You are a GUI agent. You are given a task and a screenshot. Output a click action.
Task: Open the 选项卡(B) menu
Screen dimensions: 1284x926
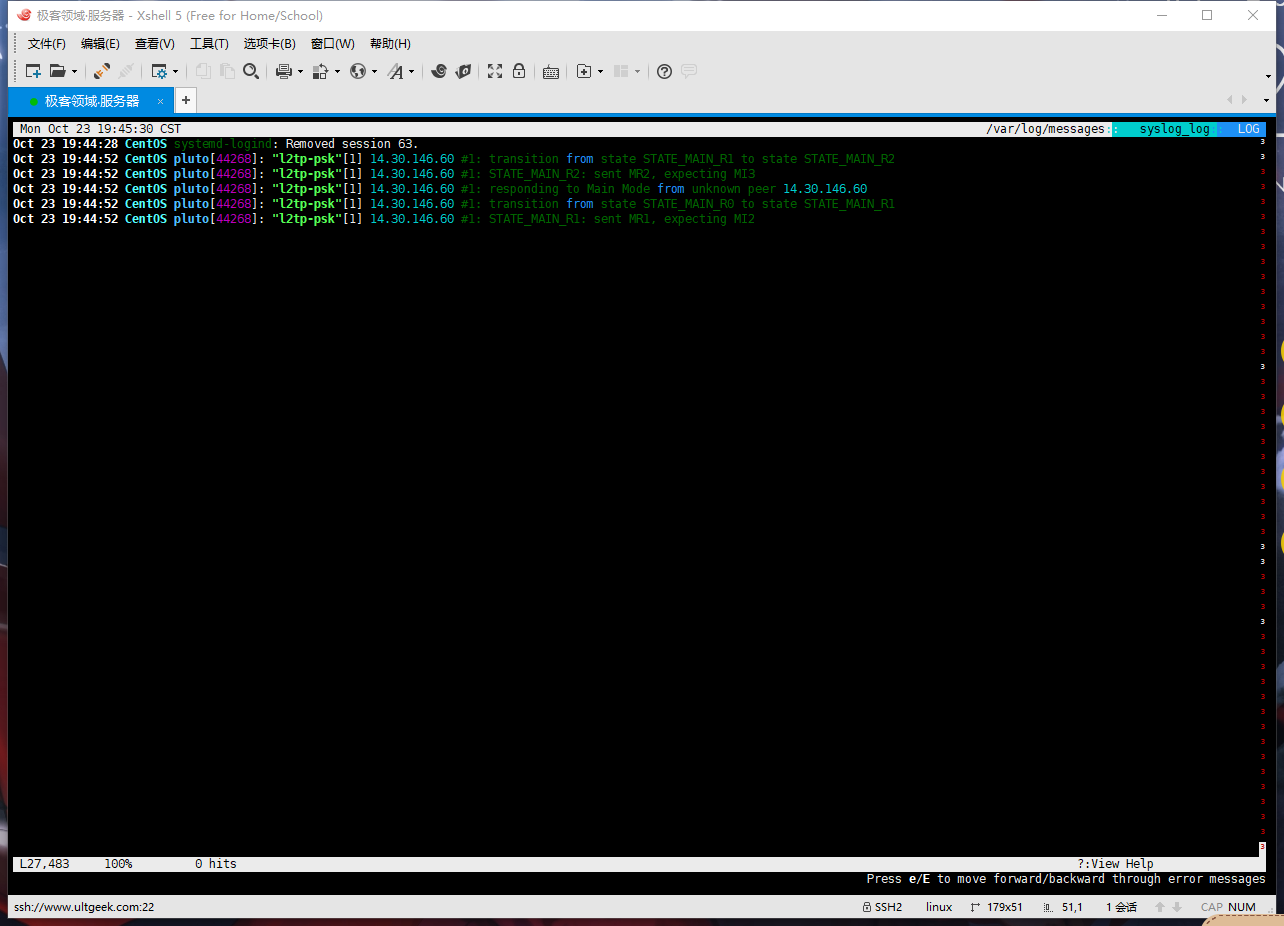tap(270, 44)
